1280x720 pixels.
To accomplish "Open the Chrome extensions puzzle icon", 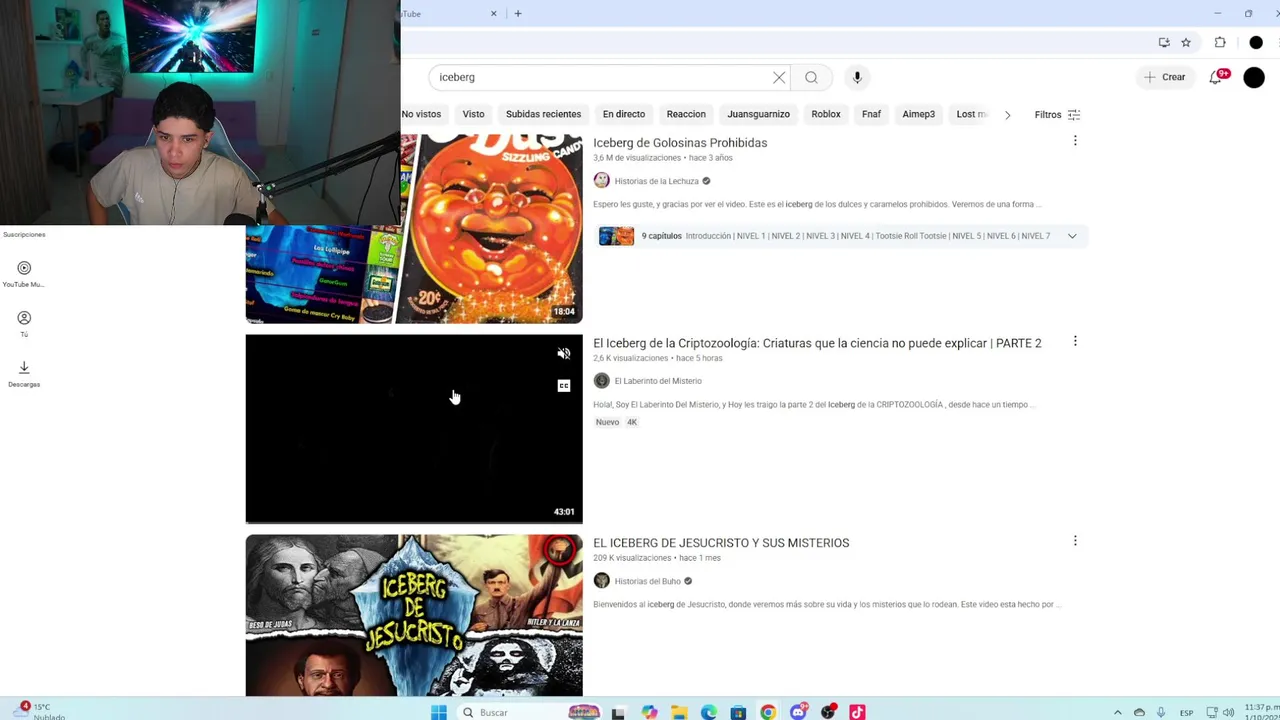I will click(x=1220, y=42).
